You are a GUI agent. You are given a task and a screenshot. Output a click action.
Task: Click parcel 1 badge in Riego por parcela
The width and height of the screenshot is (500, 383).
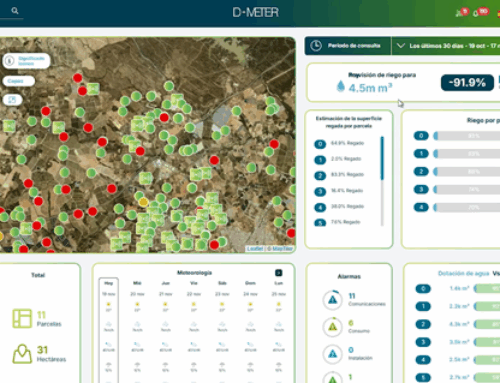(421, 154)
